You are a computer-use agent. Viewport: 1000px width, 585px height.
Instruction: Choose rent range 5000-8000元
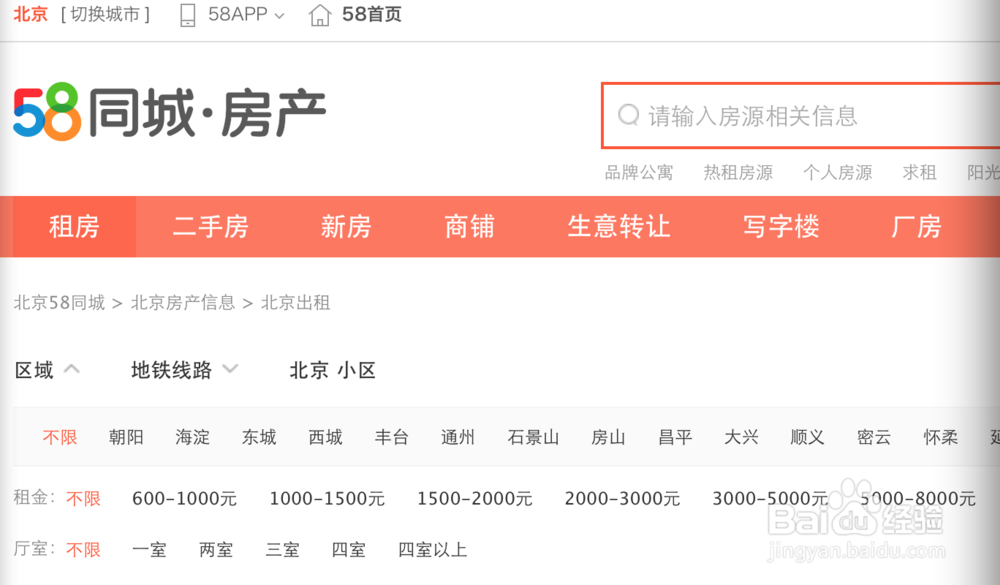tap(918, 498)
